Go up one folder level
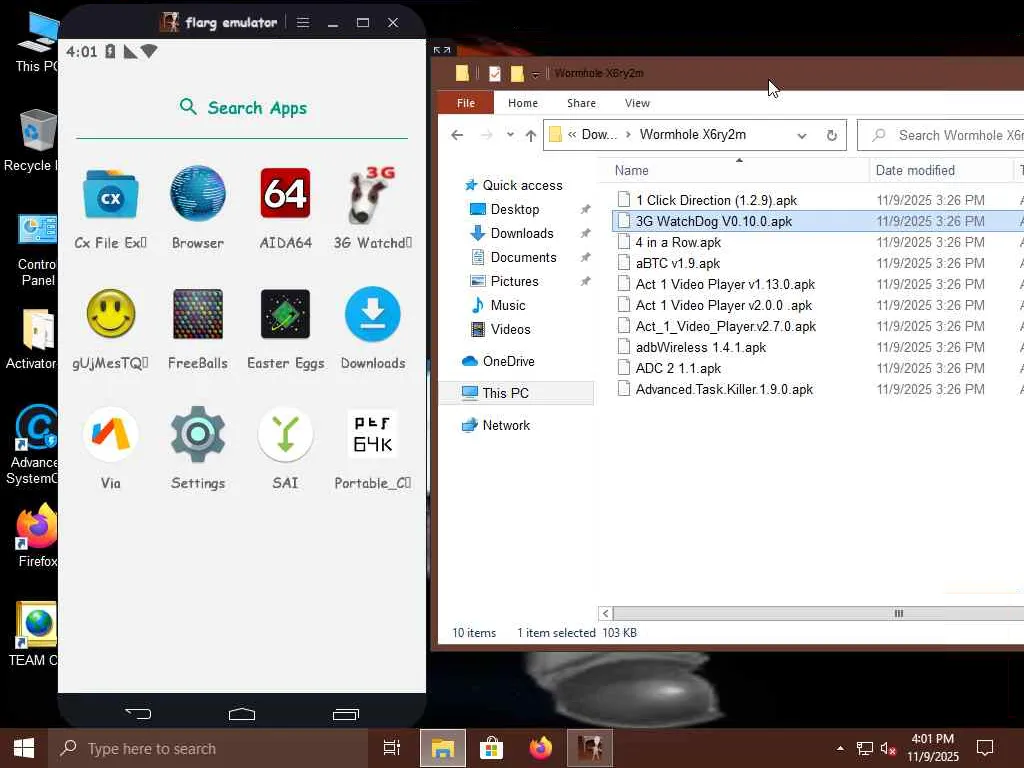1024x768 pixels. click(x=530, y=135)
